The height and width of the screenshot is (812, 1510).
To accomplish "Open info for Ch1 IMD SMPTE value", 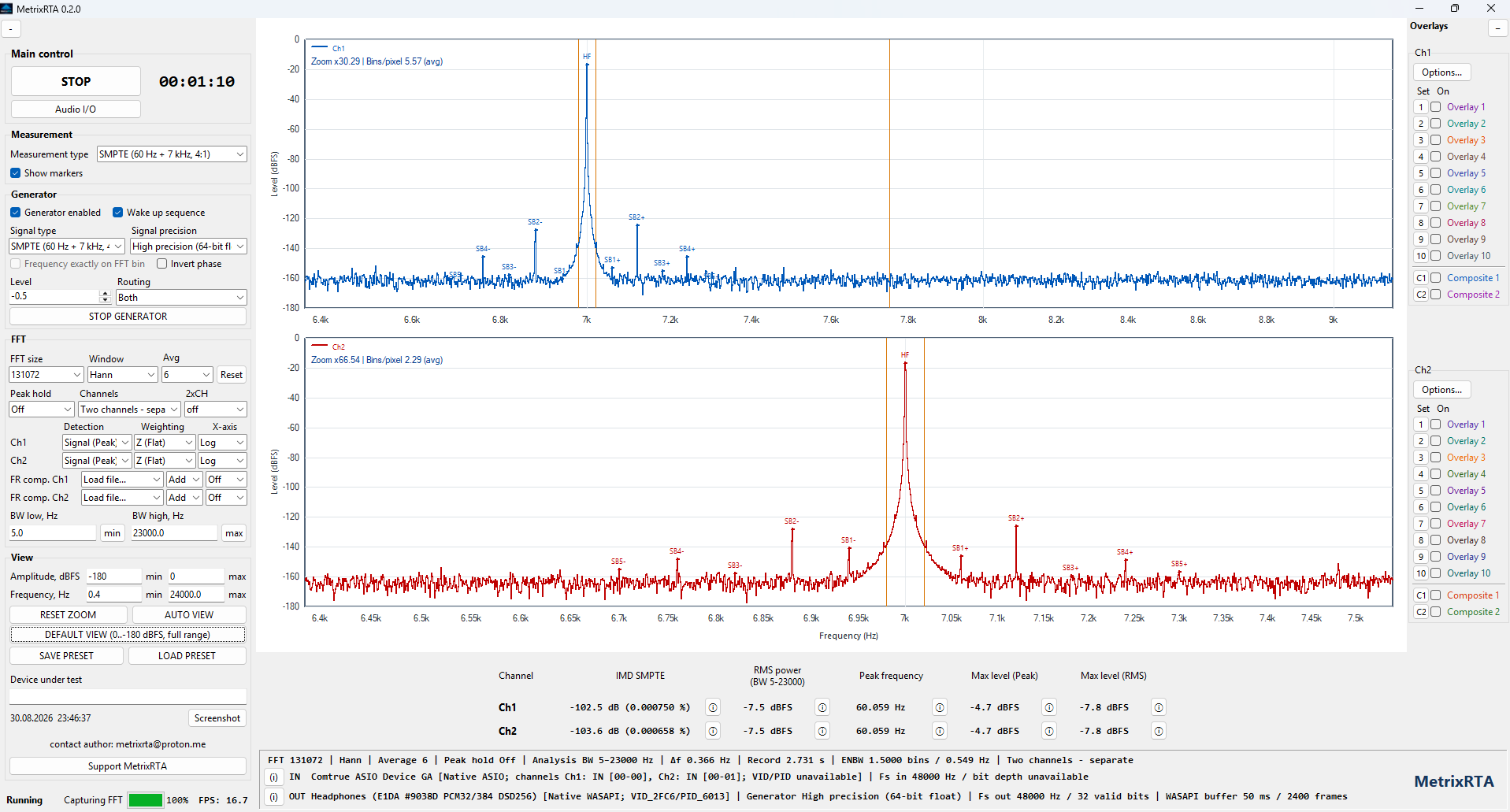I will 713,707.
